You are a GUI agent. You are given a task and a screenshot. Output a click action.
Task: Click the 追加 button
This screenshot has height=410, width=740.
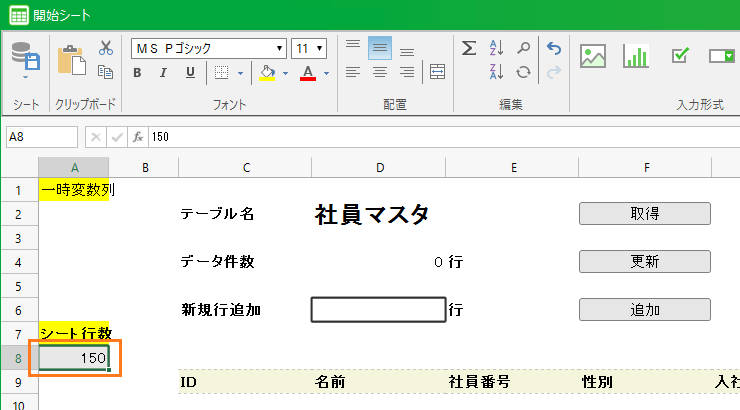(x=645, y=310)
